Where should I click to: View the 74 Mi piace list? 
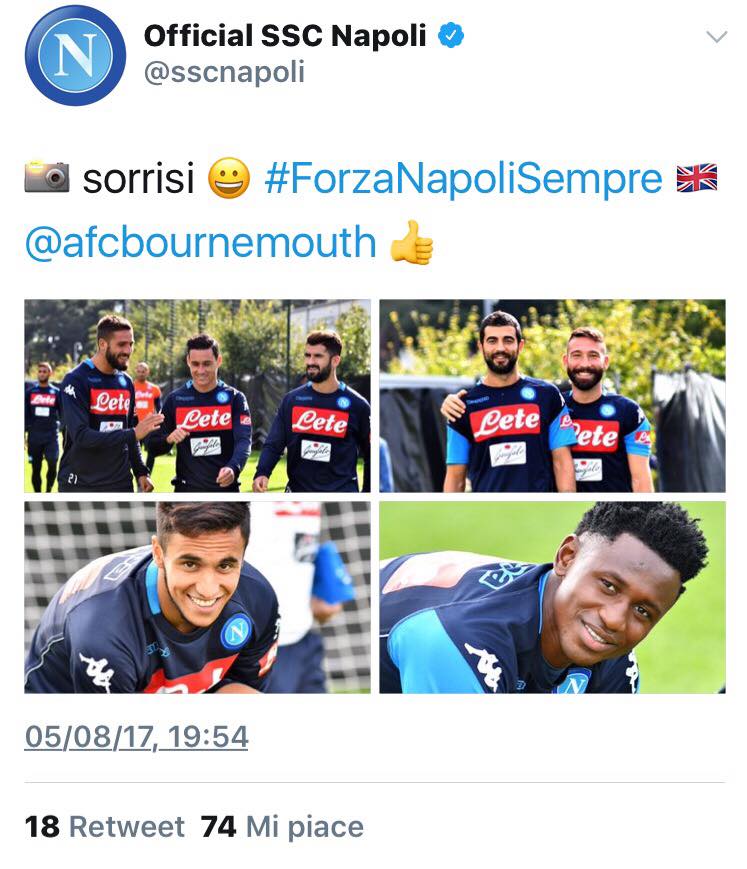(282, 827)
